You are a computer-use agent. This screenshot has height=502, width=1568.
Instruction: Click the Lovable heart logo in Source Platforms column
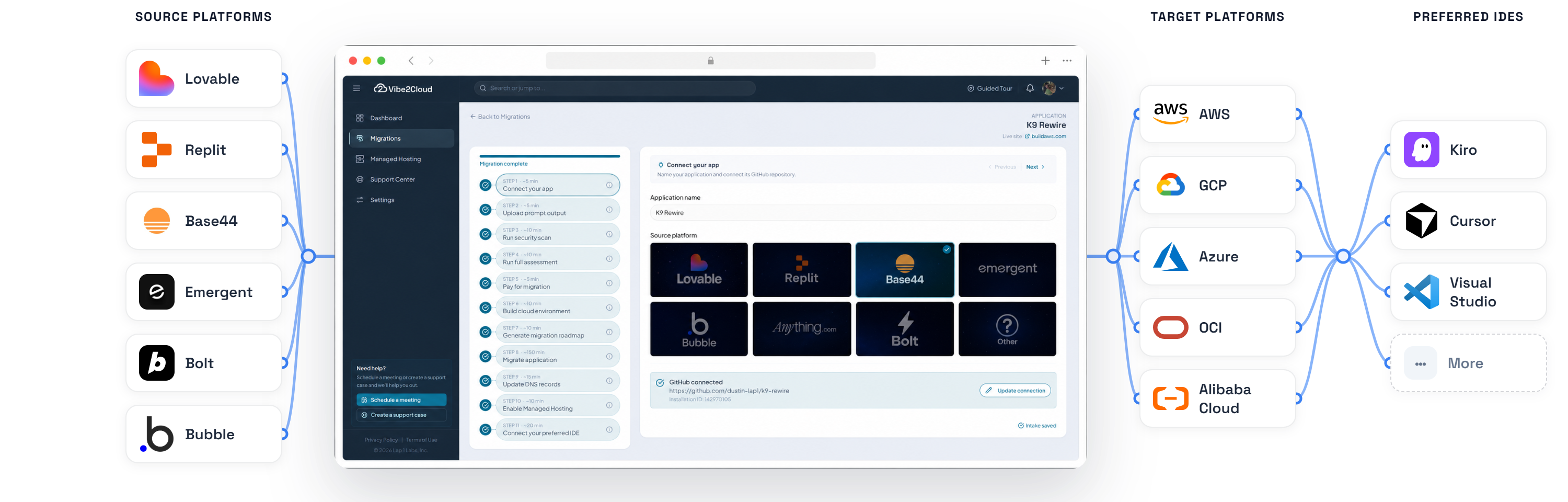pos(156,78)
